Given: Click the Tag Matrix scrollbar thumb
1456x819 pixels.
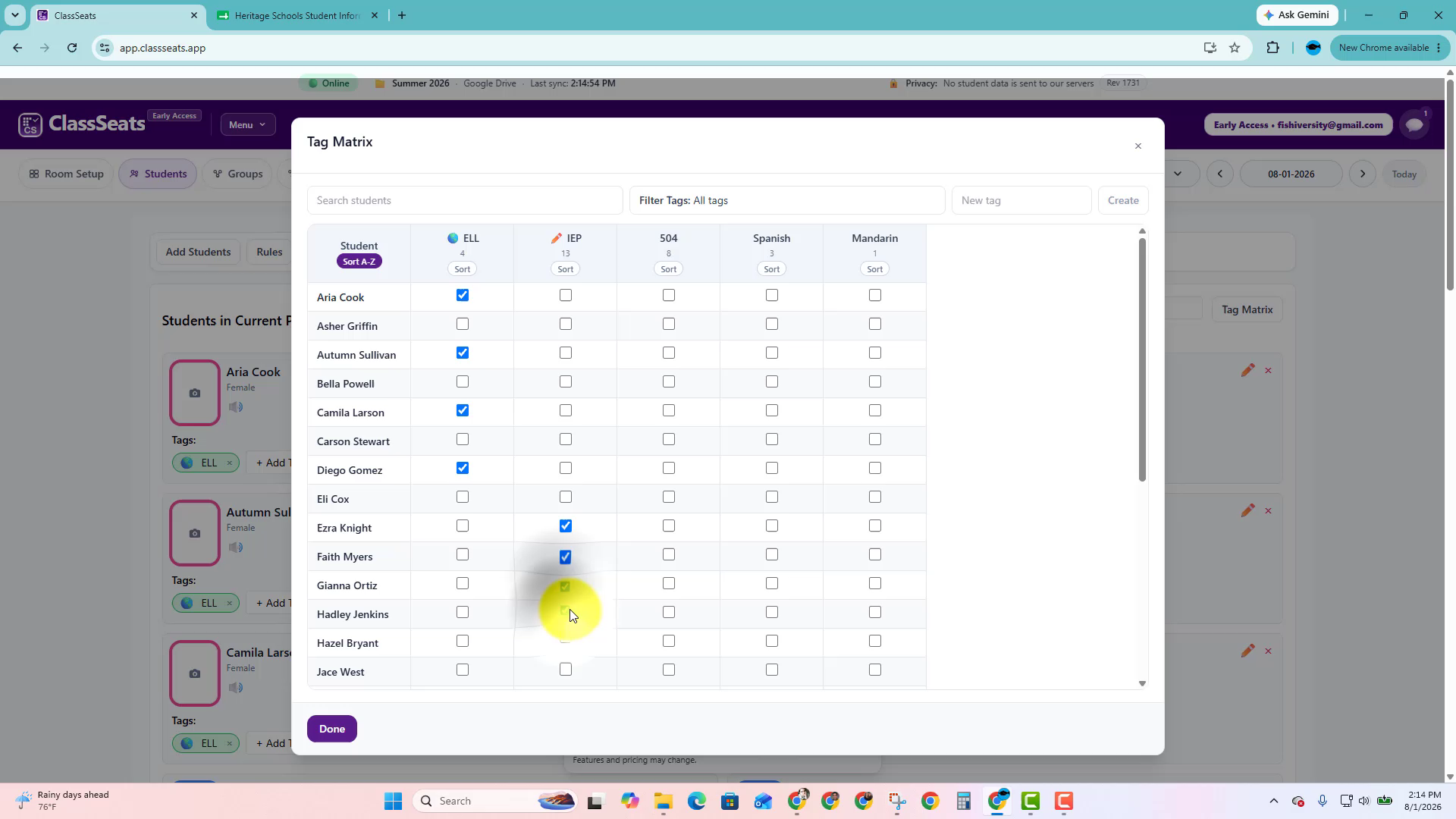Looking at the screenshot, I should coord(1142,359).
